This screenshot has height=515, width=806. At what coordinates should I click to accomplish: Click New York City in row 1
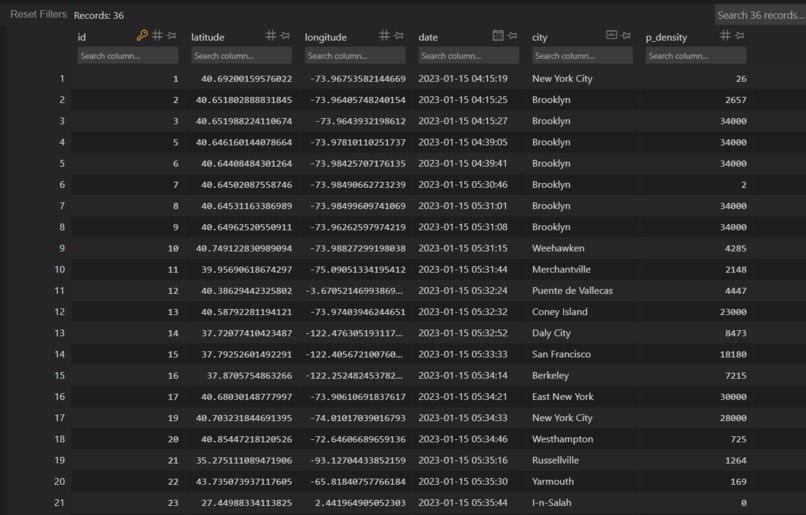click(x=562, y=79)
